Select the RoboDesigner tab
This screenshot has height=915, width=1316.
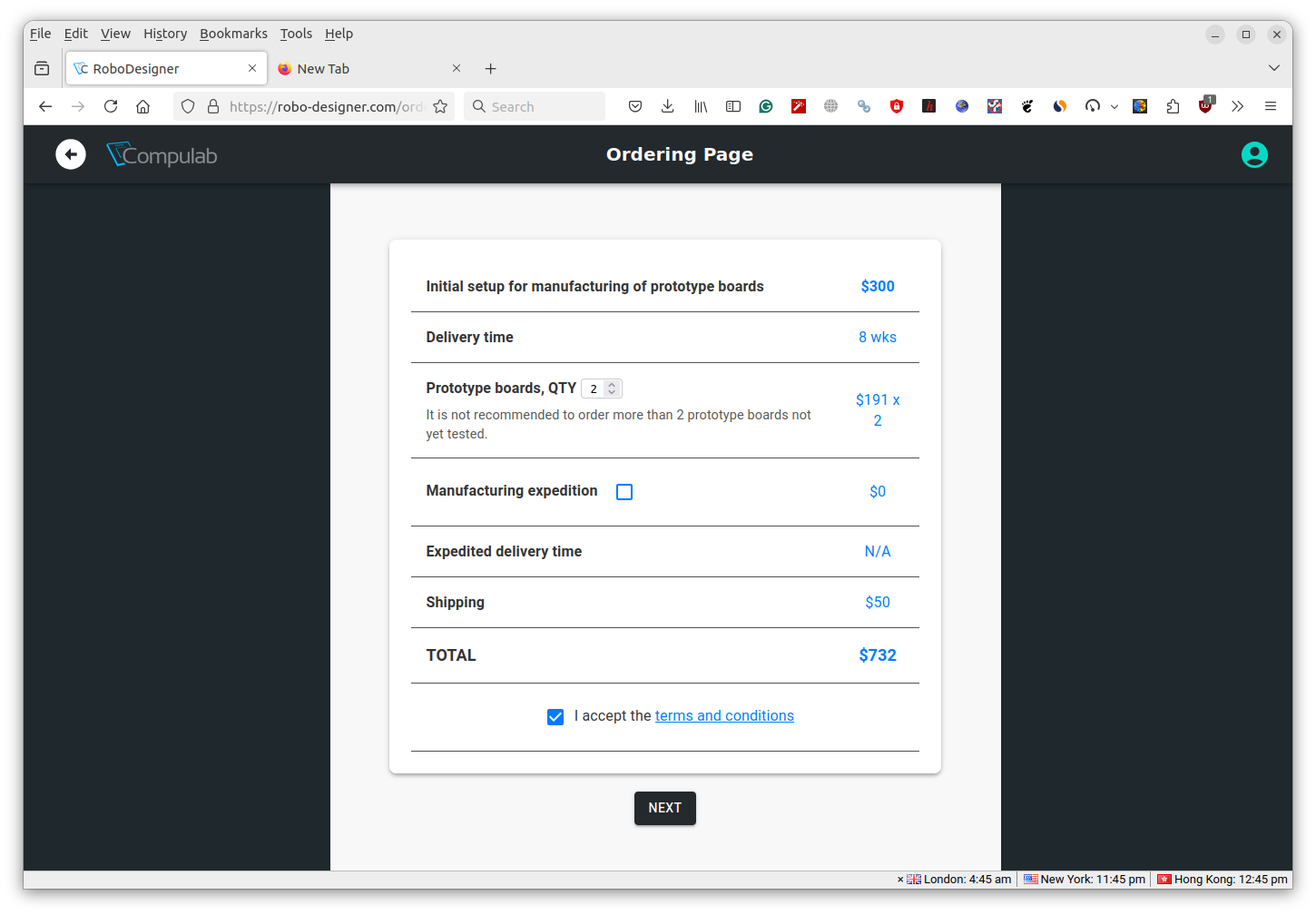(166, 69)
